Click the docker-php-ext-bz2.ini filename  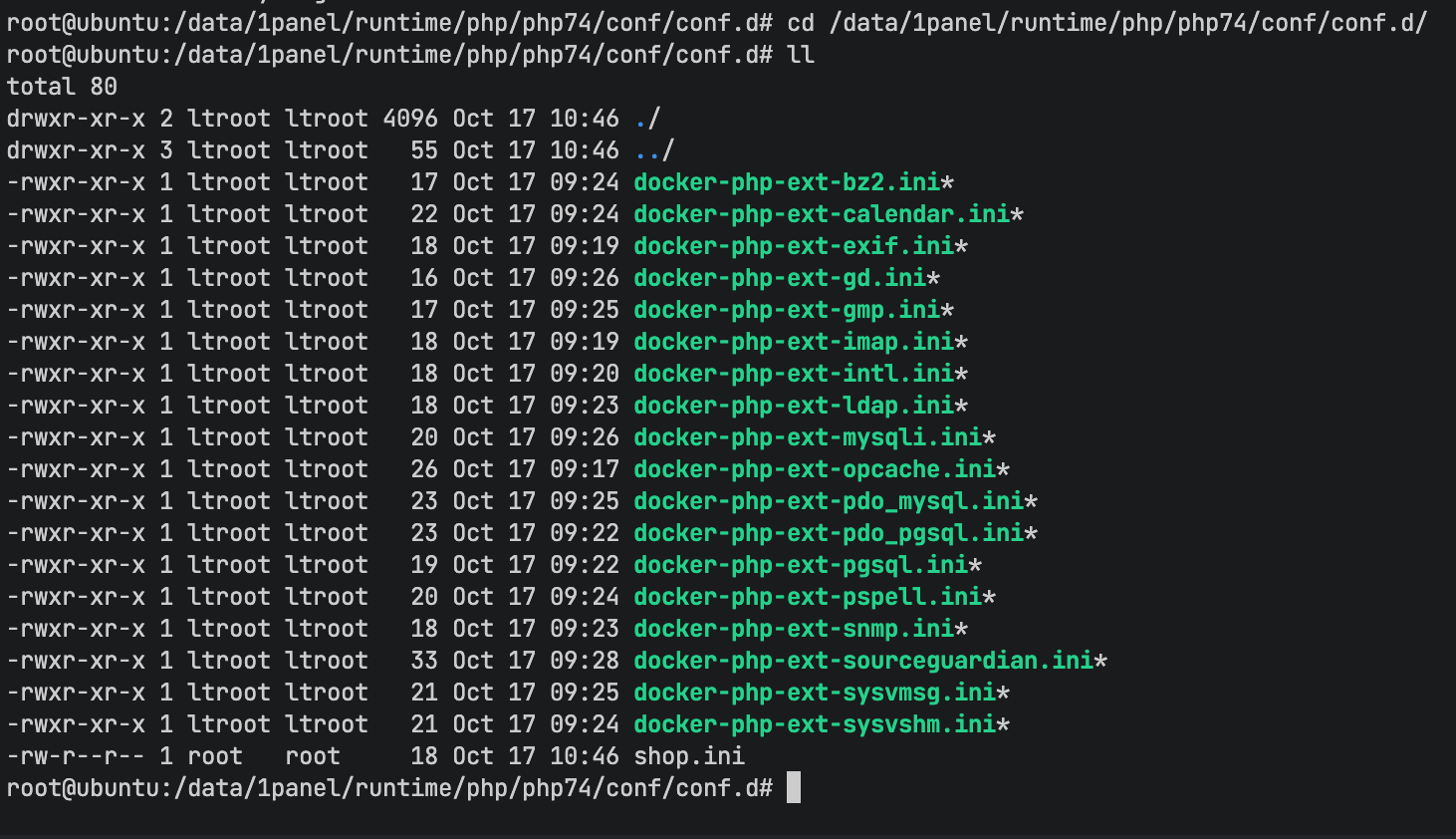(x=787, y=182)
